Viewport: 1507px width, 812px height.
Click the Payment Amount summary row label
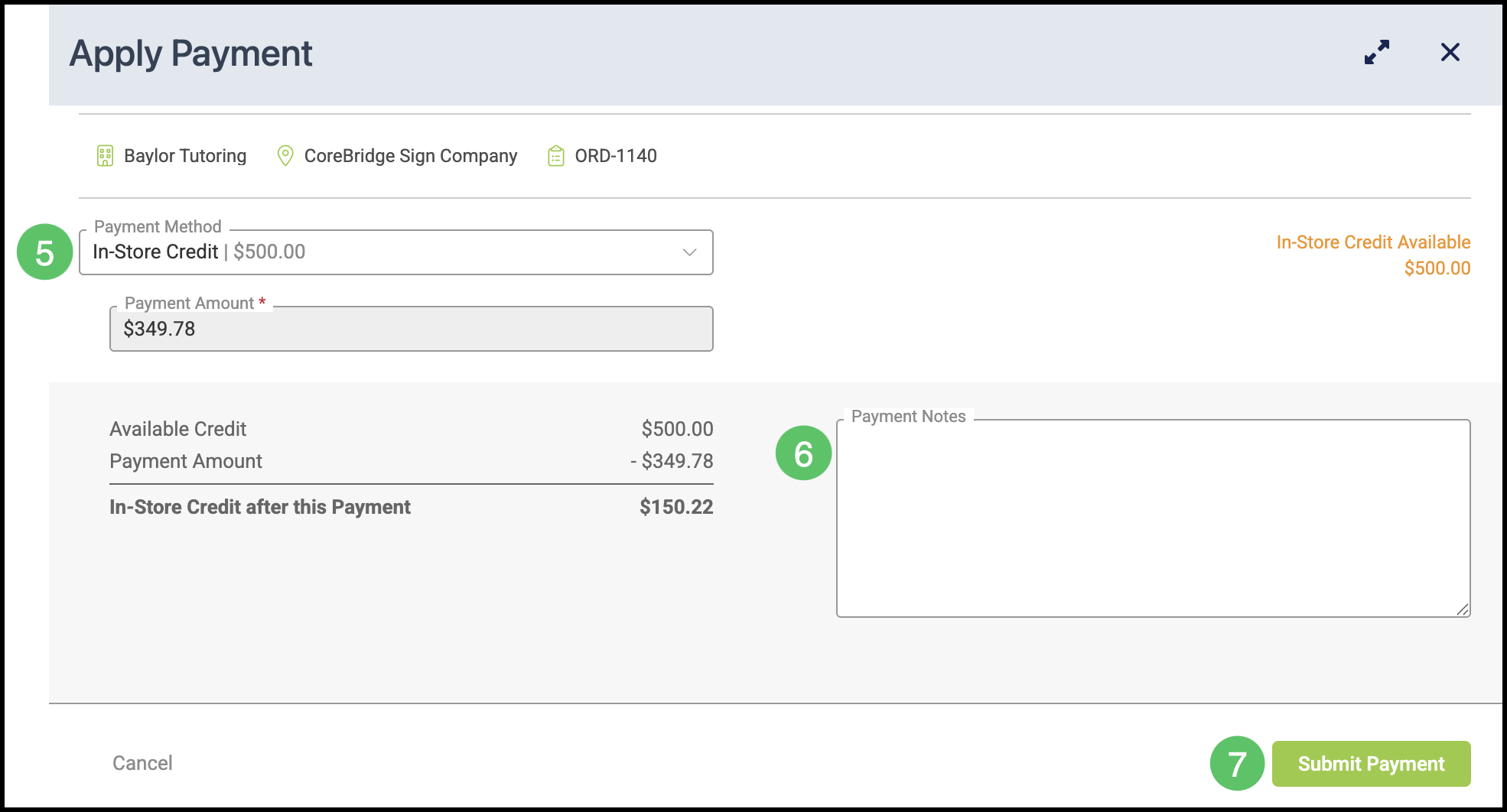click(186, 461)
